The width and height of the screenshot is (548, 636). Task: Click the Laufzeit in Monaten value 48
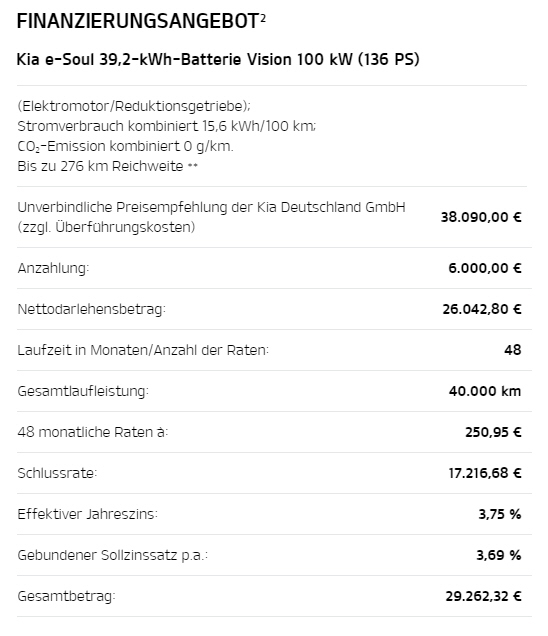pyautogui.click(x=513, y=350)
